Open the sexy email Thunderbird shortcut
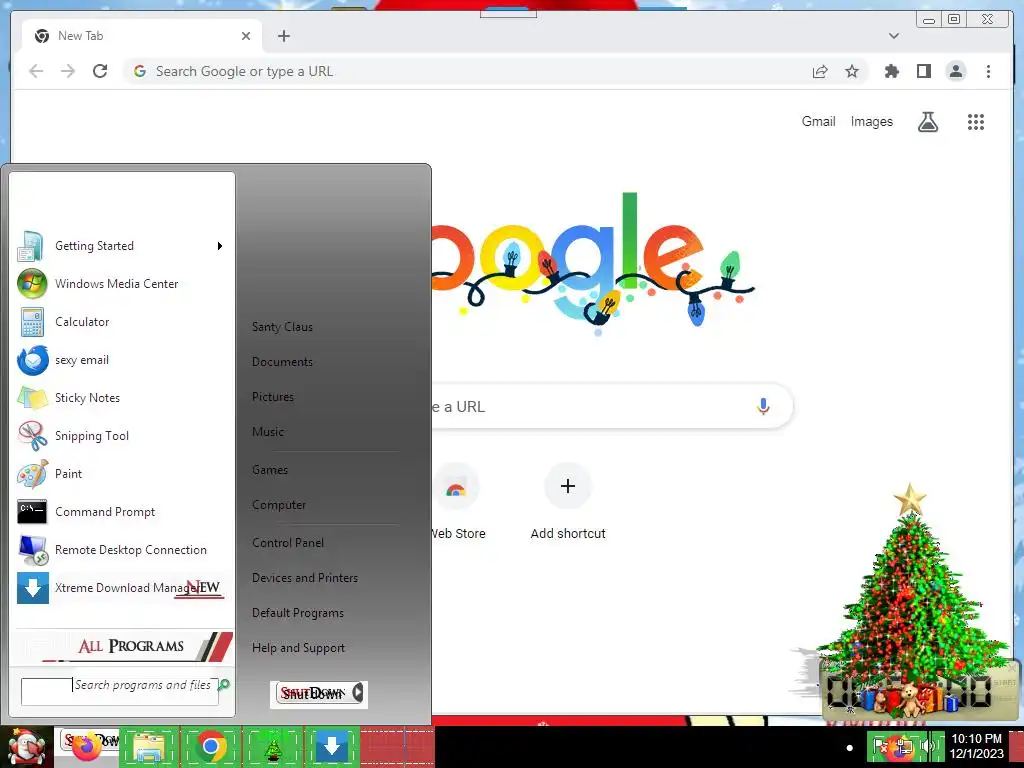Image resolution: width=1024 pixels, height=768 pixels. [121, 360]
